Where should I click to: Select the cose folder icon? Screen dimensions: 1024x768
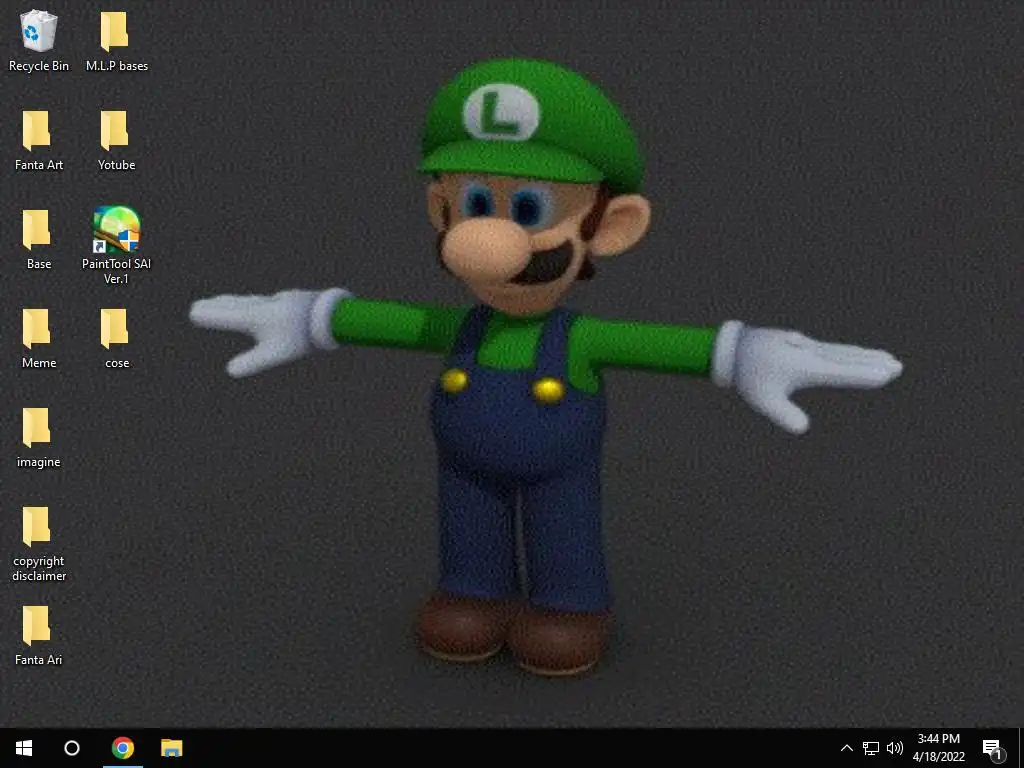click(x=114, y=329)
